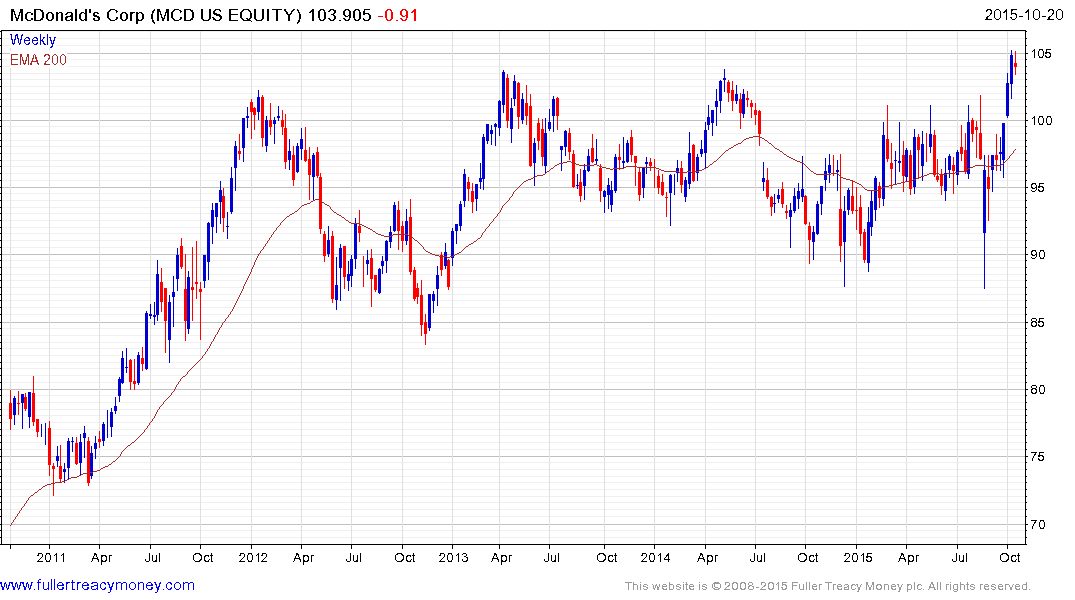
Task: Select the 85 price axis label
Action: [1038, 323]
